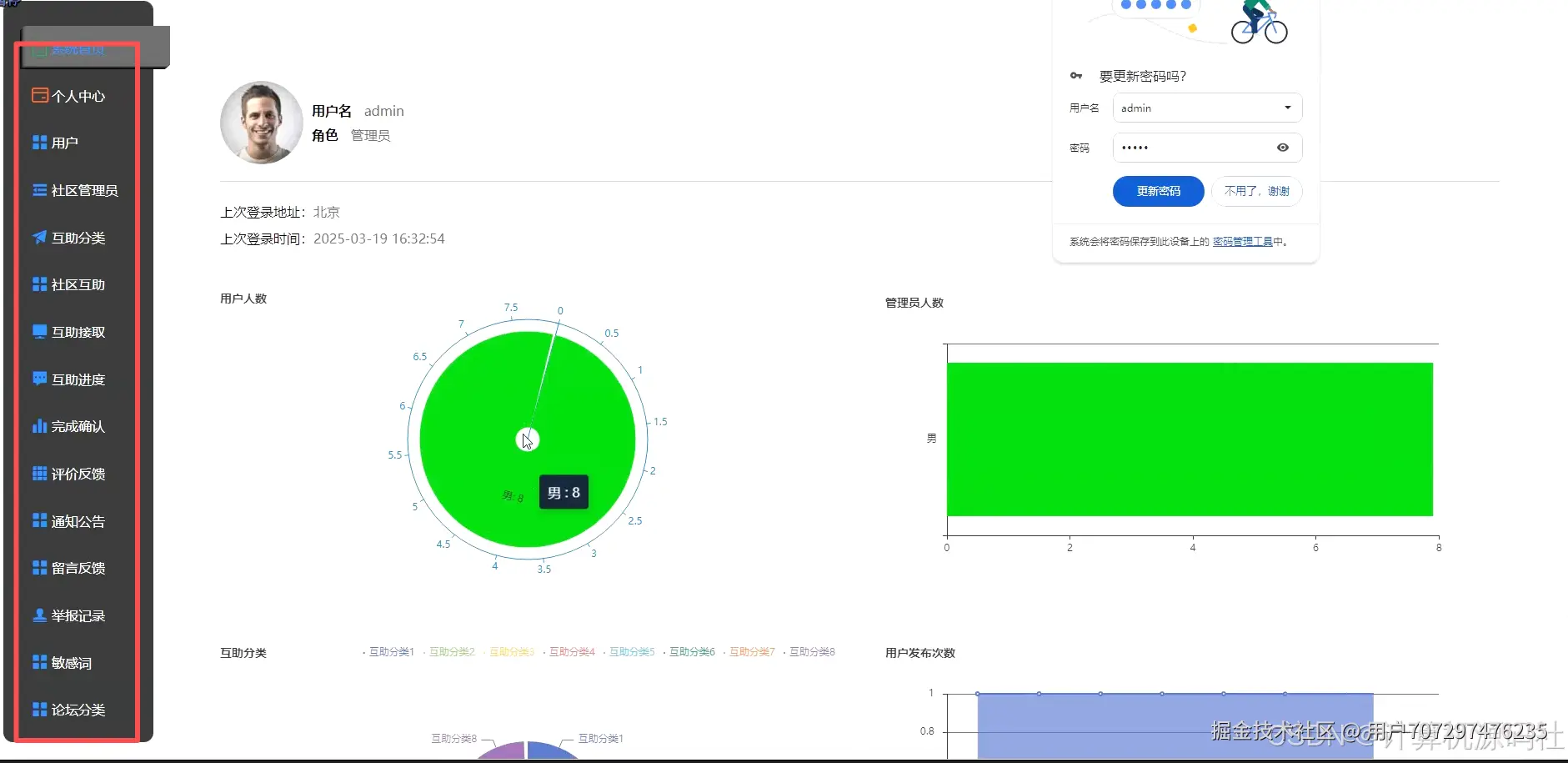The width and height of the screenshot is (1568, 763).
Task: Click the 举报记录 person icon
Action: 39,615
